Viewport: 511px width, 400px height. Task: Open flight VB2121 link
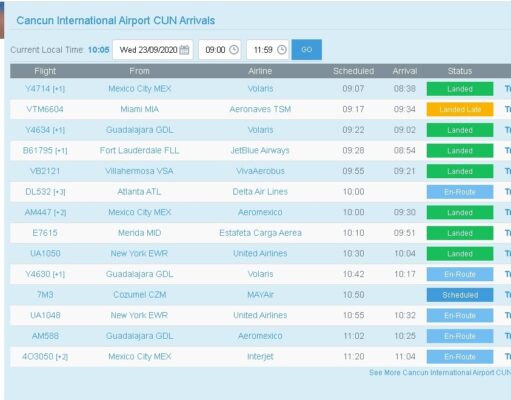pyautogui.click(x=45, y=171)
